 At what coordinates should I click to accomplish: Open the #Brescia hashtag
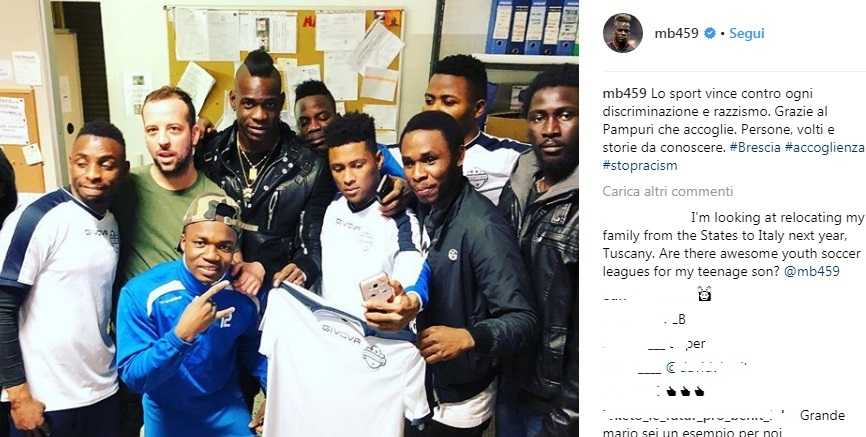click(x=752, y=148)
